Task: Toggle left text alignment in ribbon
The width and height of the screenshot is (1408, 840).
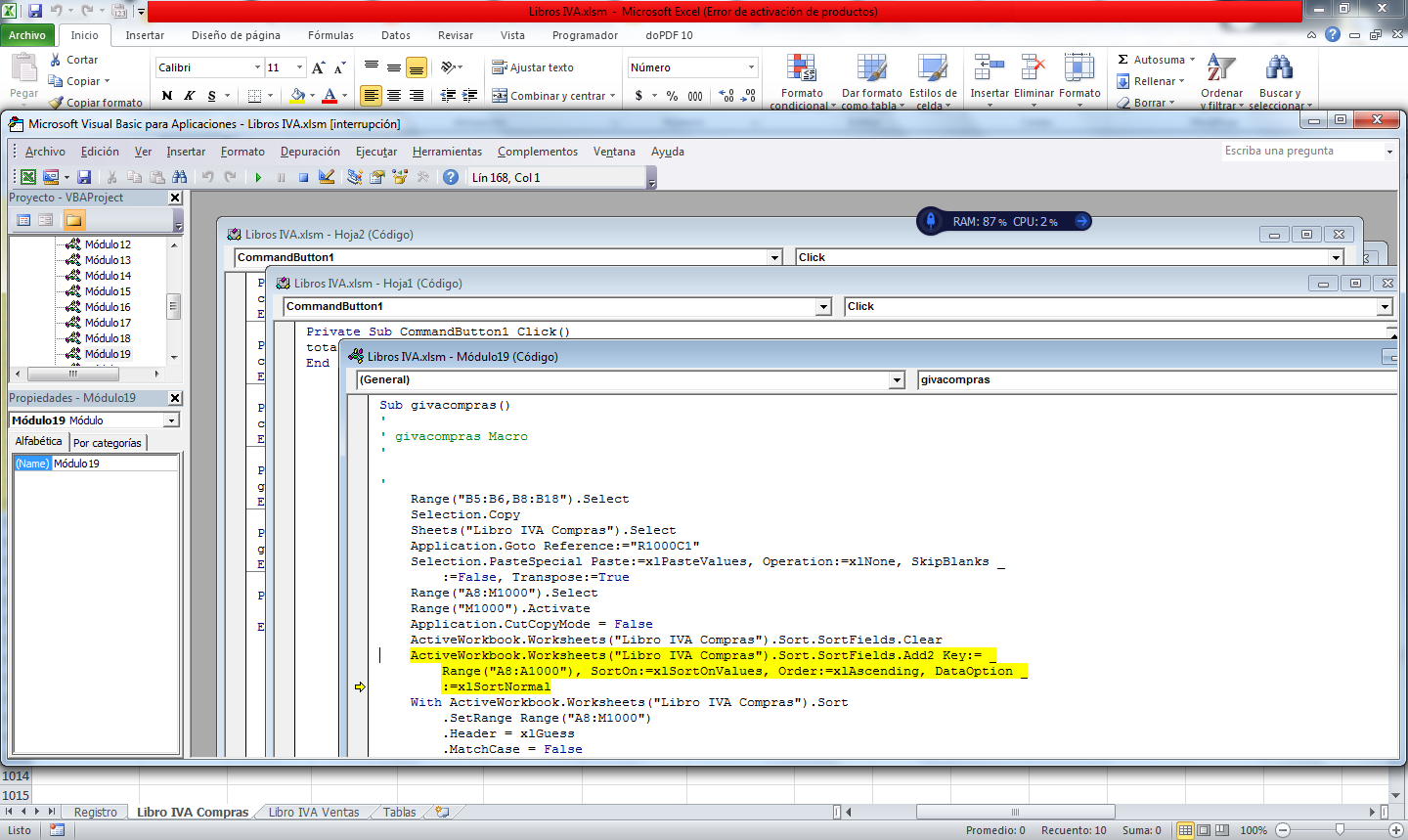Action: [x=371, y=96]
